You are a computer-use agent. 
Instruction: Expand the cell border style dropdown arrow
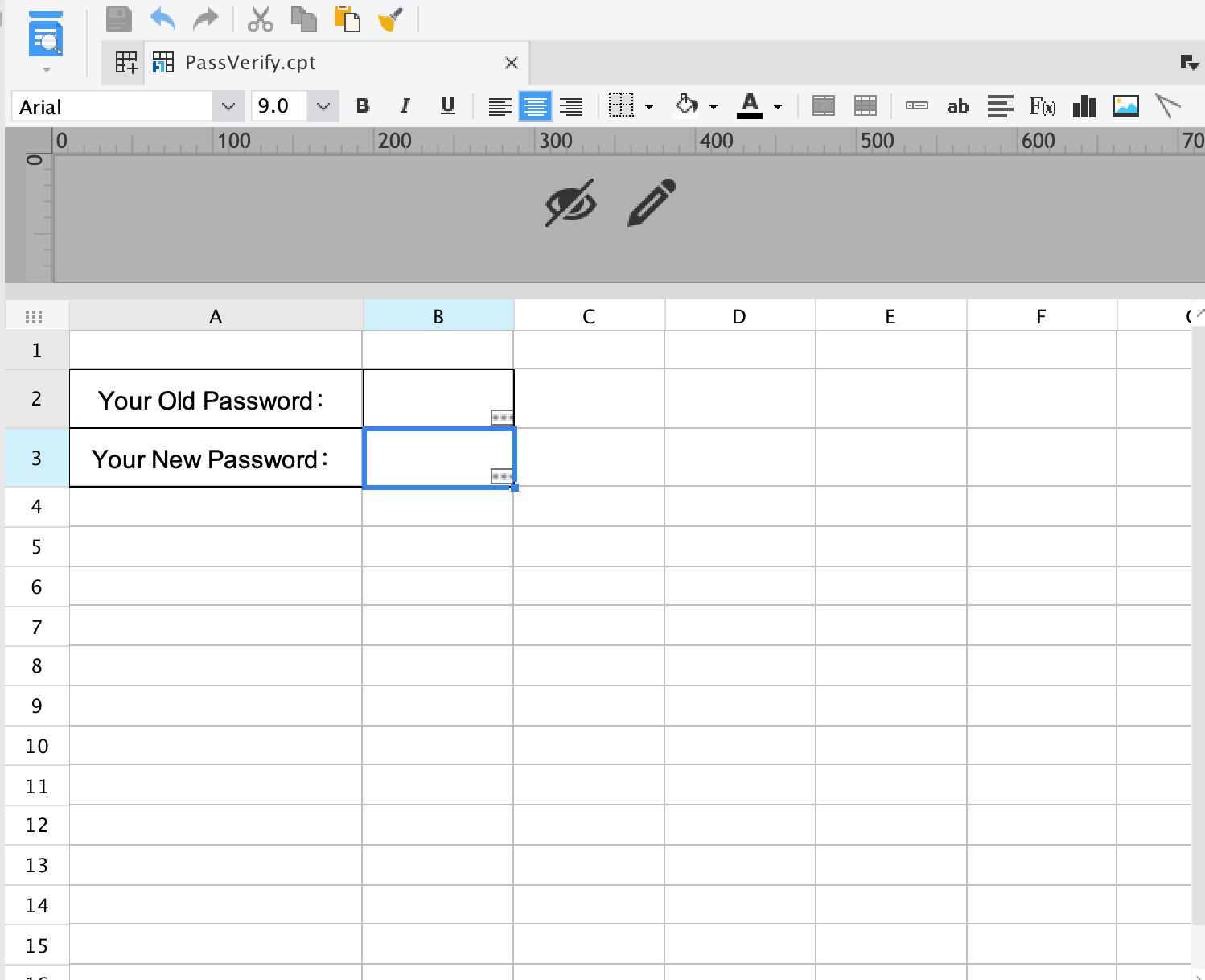tap(649, 106)
